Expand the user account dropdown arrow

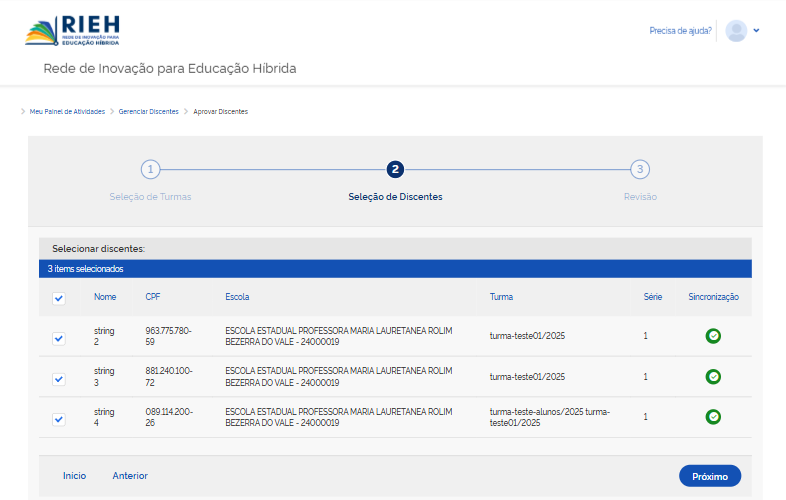click(757, 31)
